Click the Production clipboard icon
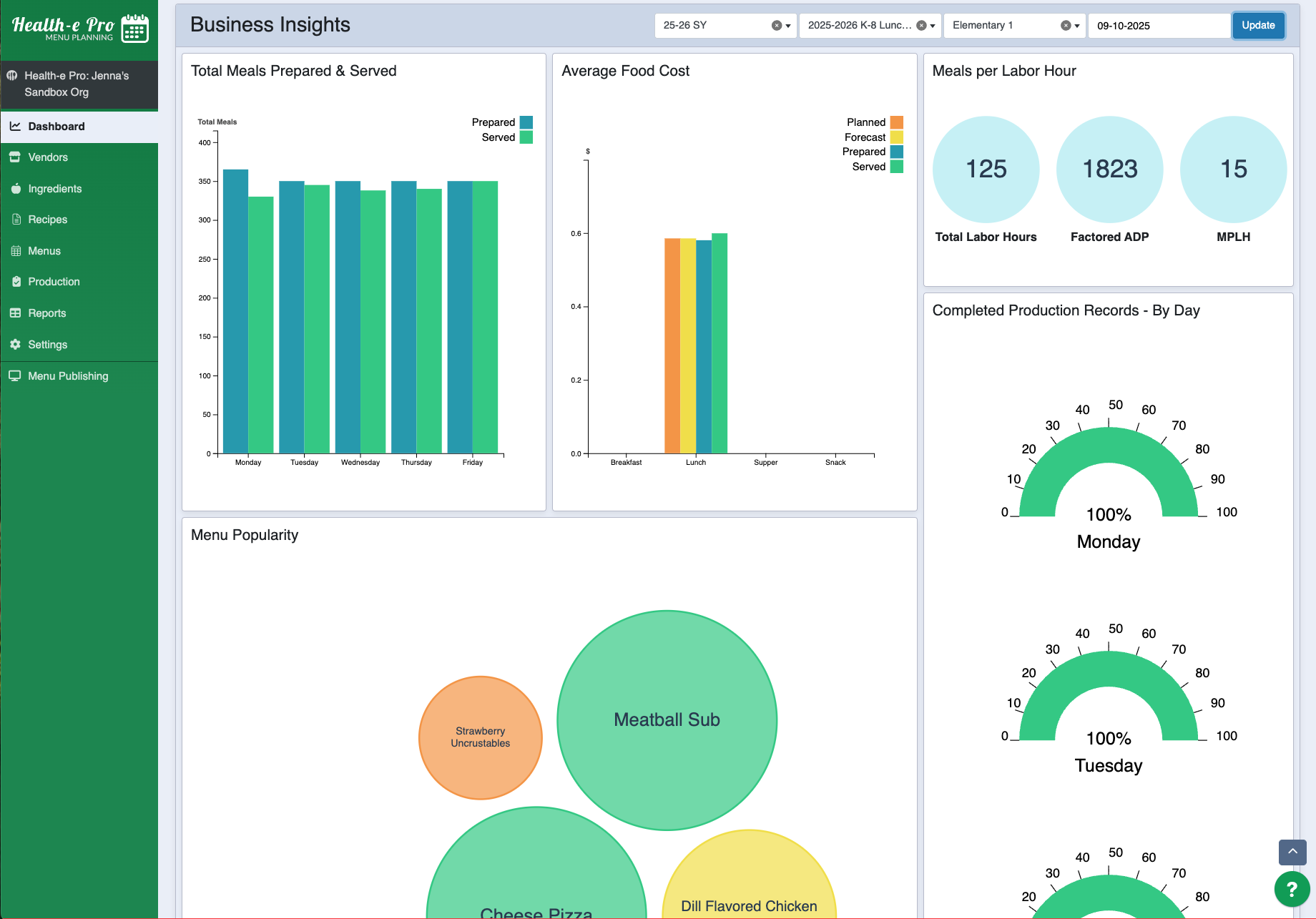 click(16, 282)
